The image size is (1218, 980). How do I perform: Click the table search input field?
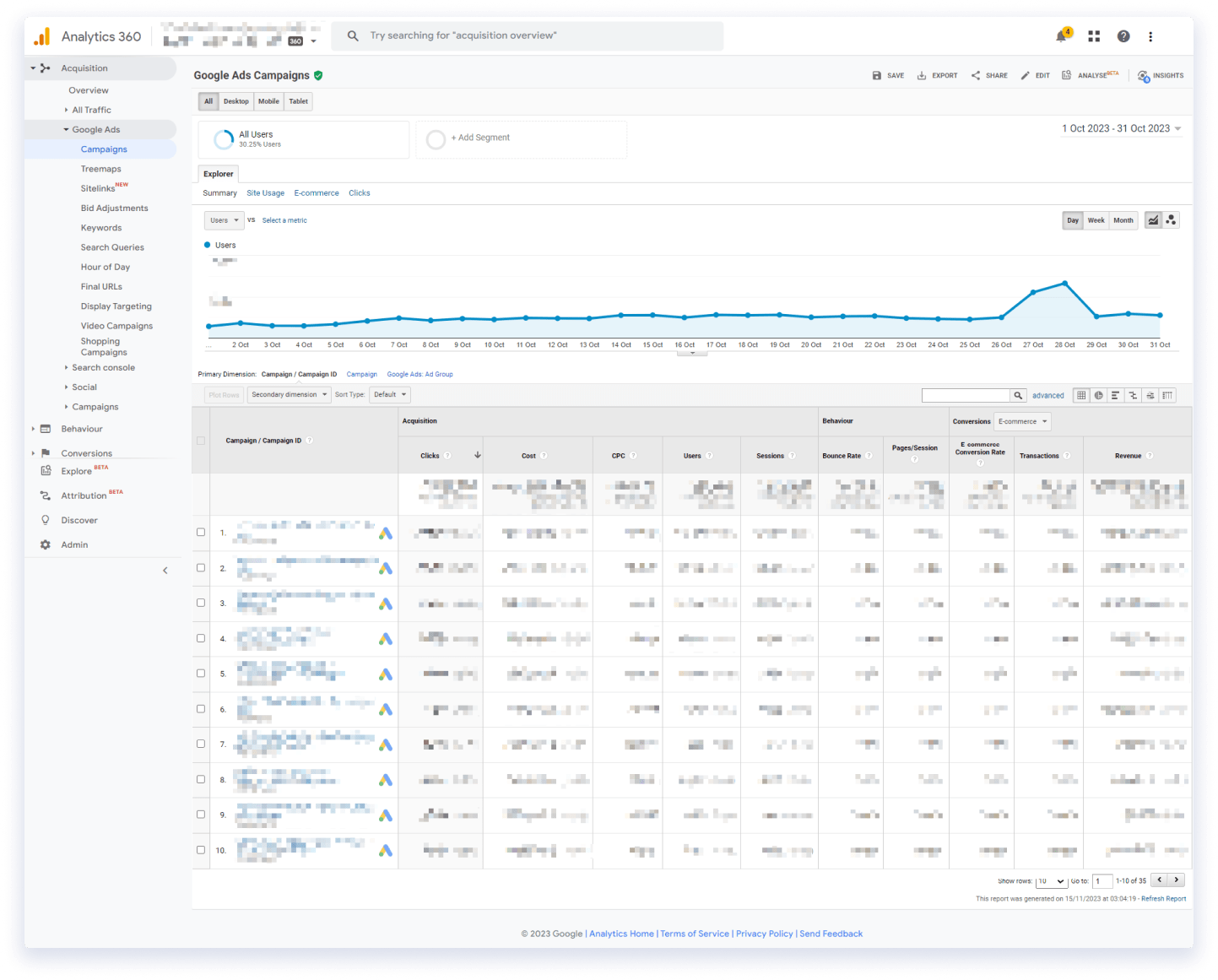(966, 395)
